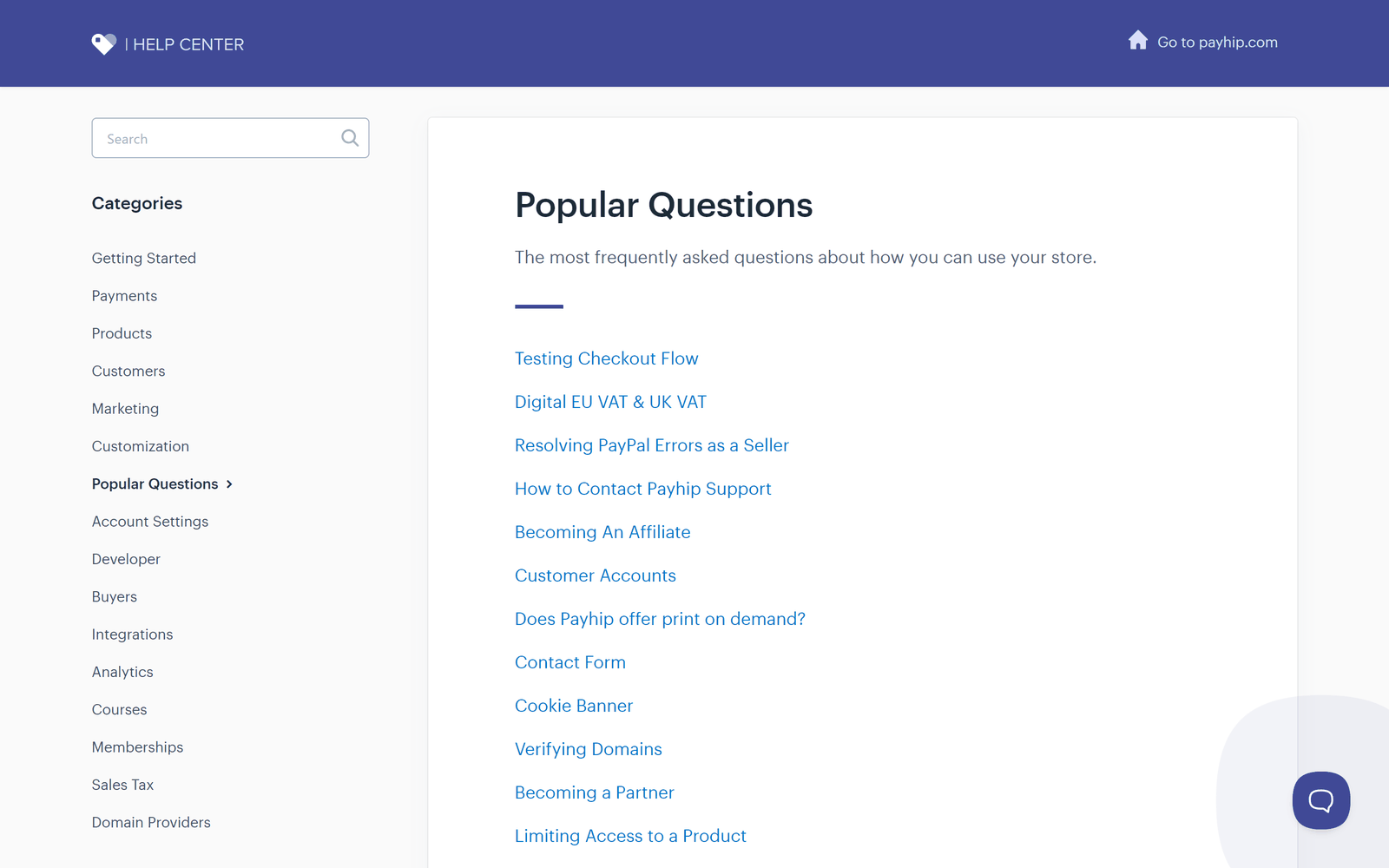Viewport: 1389px width, 868px height.
Task: Select the Payments category
Action: 124,296
